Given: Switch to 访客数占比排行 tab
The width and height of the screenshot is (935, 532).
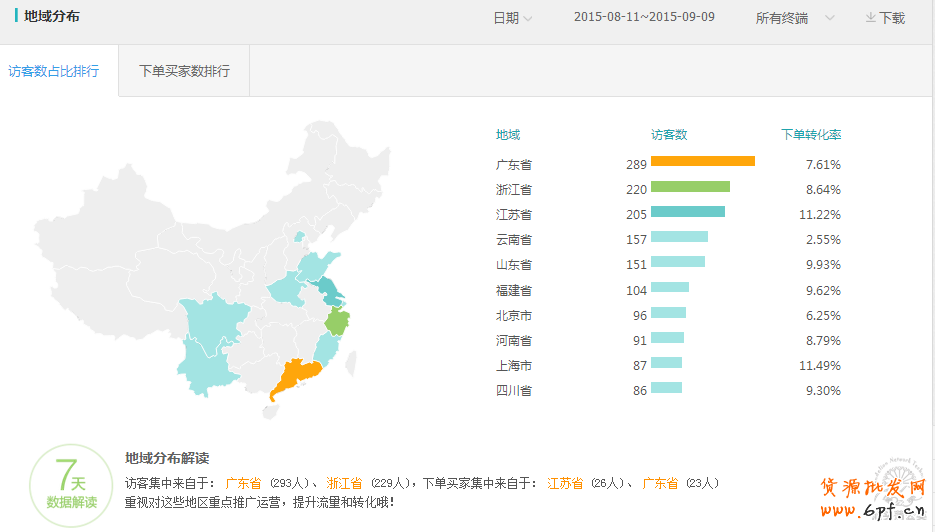Looking at the screenshot, I should point(54,71).
